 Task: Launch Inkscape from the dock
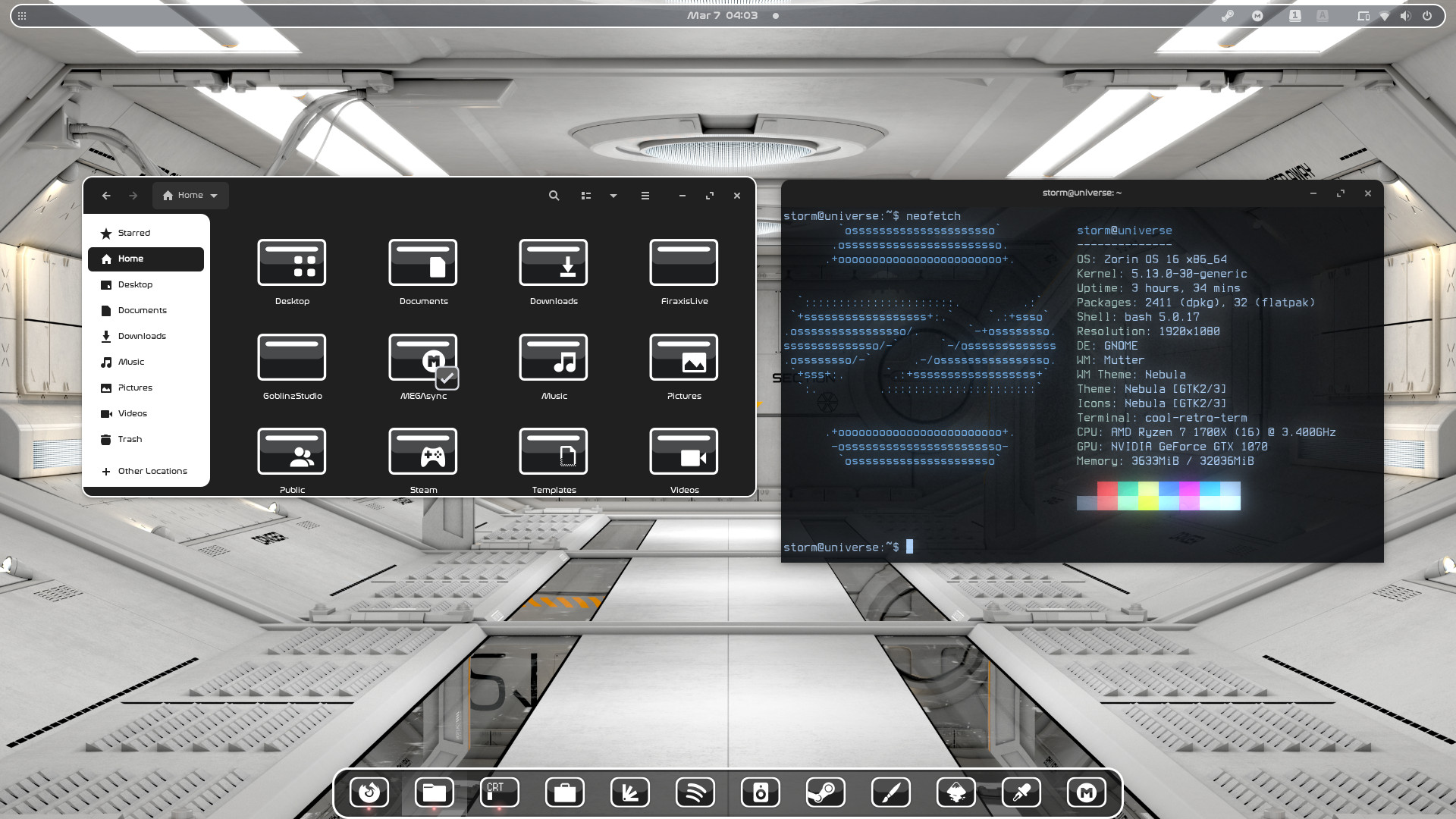point(956,793)
